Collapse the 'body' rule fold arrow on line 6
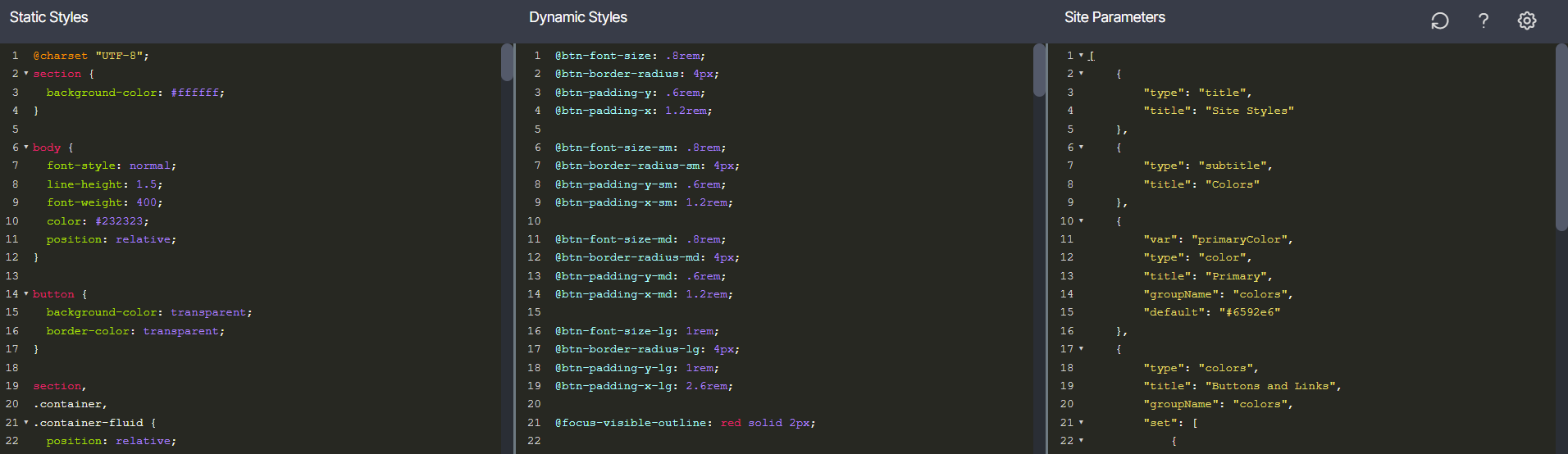The image size is (1568, 454). coord(26,148)
